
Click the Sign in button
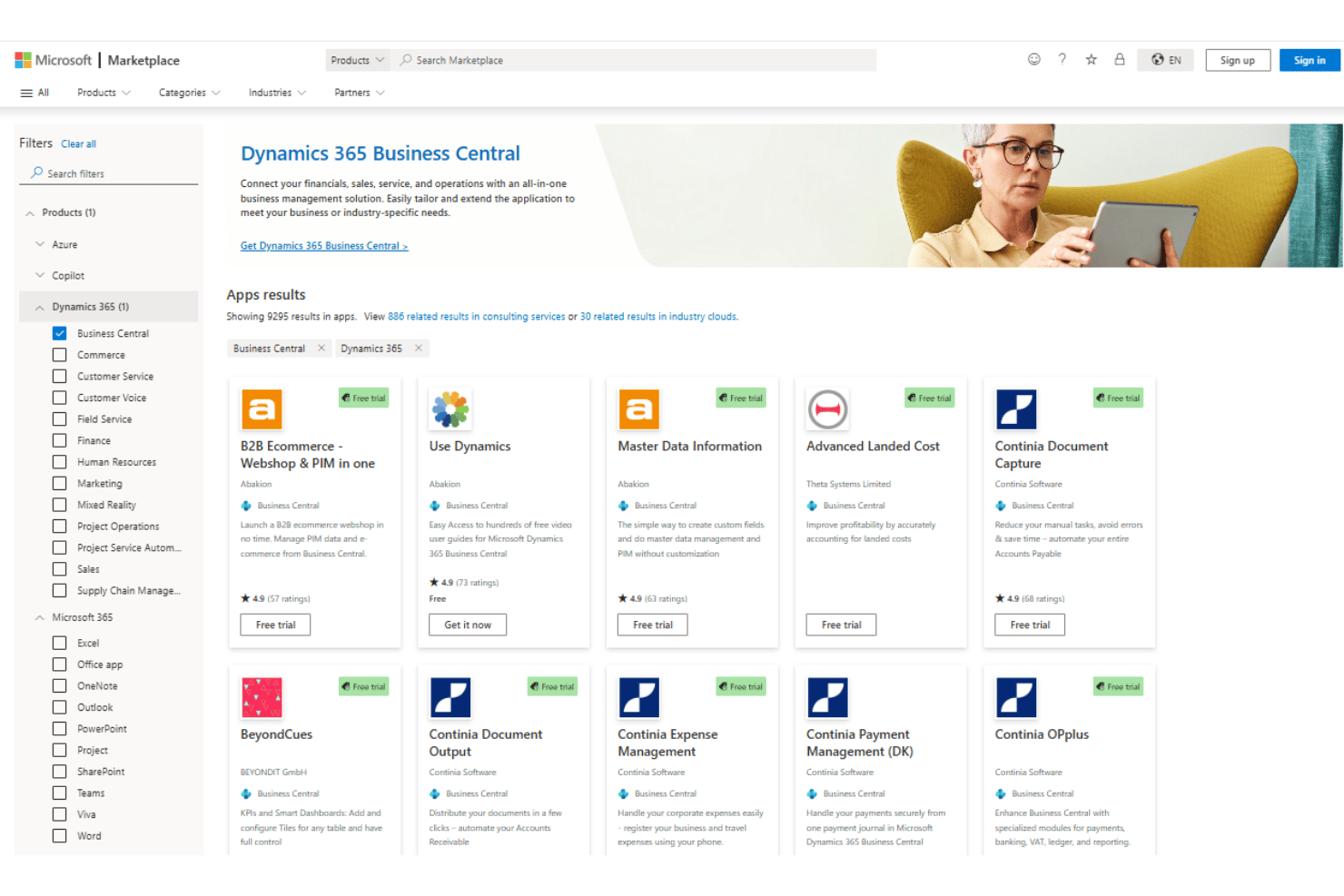[1309, 60]
